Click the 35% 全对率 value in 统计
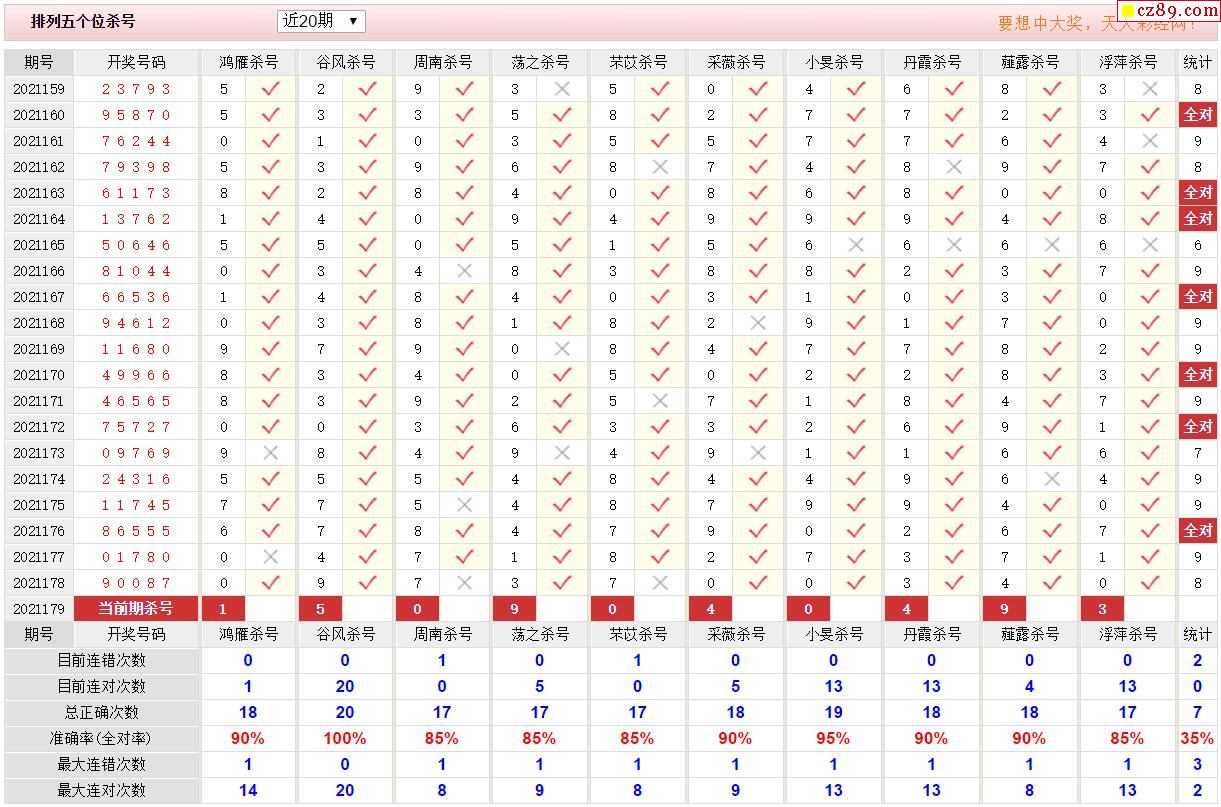The width and height of the screenshot is (1221, 807). point(1198,738)
